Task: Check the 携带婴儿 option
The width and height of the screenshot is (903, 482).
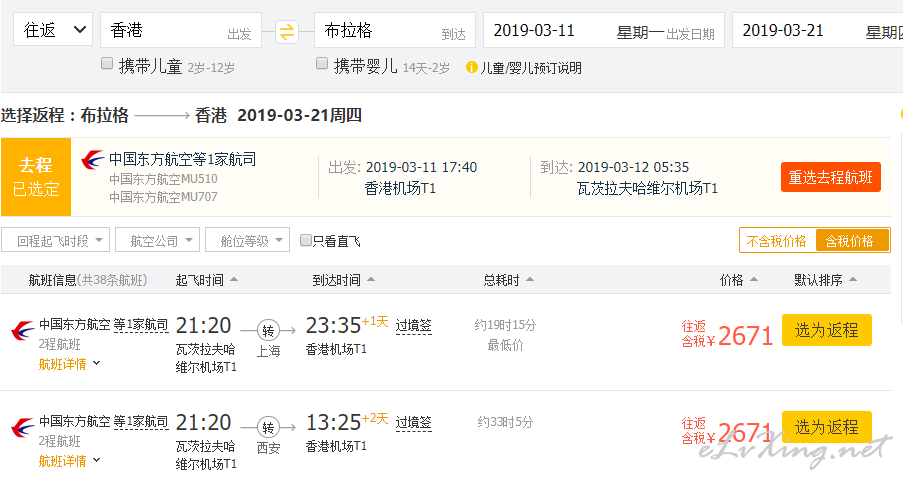Action: (322, 64)
